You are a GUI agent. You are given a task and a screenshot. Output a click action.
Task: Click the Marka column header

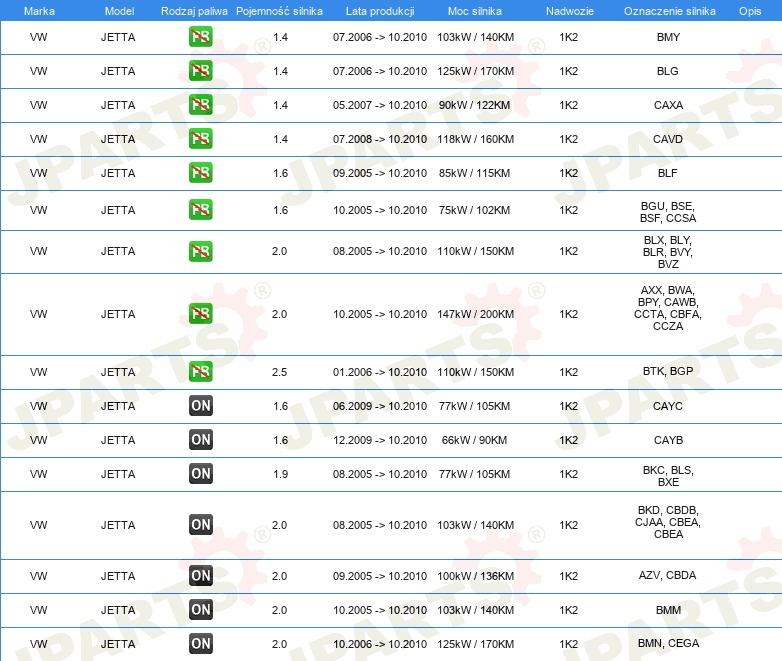pyautogui.click(x=39, y=11)
